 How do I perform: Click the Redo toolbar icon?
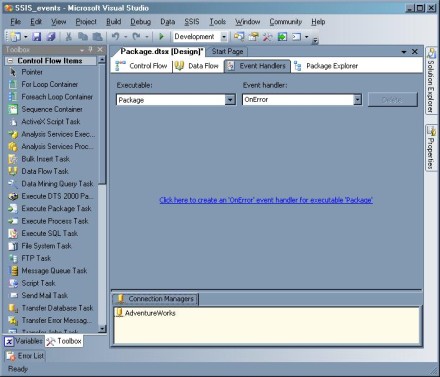pyautogui.click(x=136, y=36)
